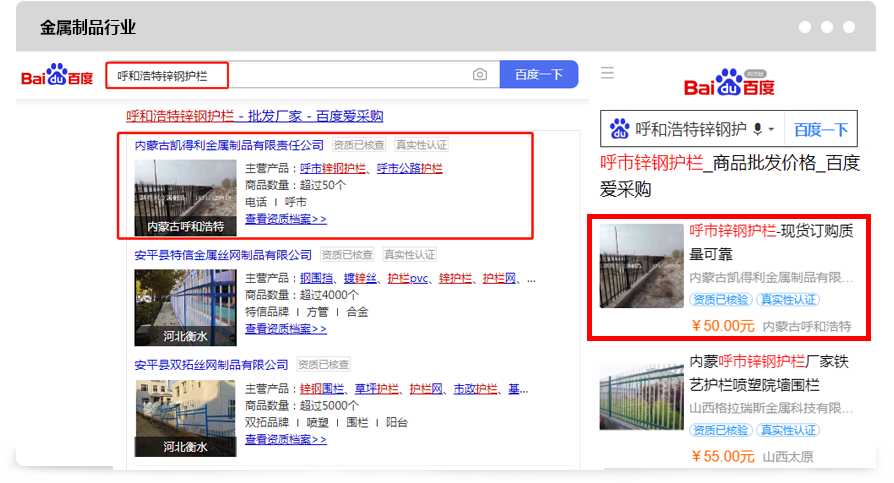Click the paw icon in mobile search field

click(x=620, y=129)
